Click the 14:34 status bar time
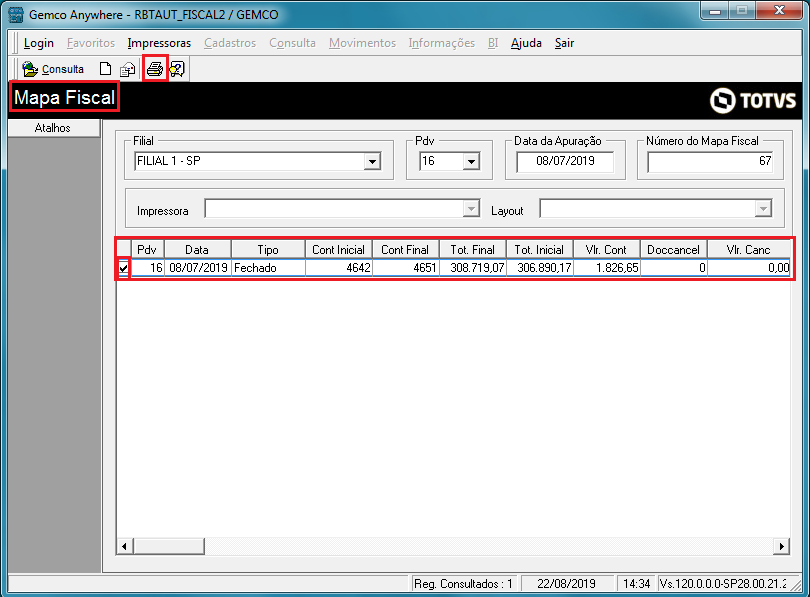The image size is (810, 597). pyautogui.click(x=636, y=584)
